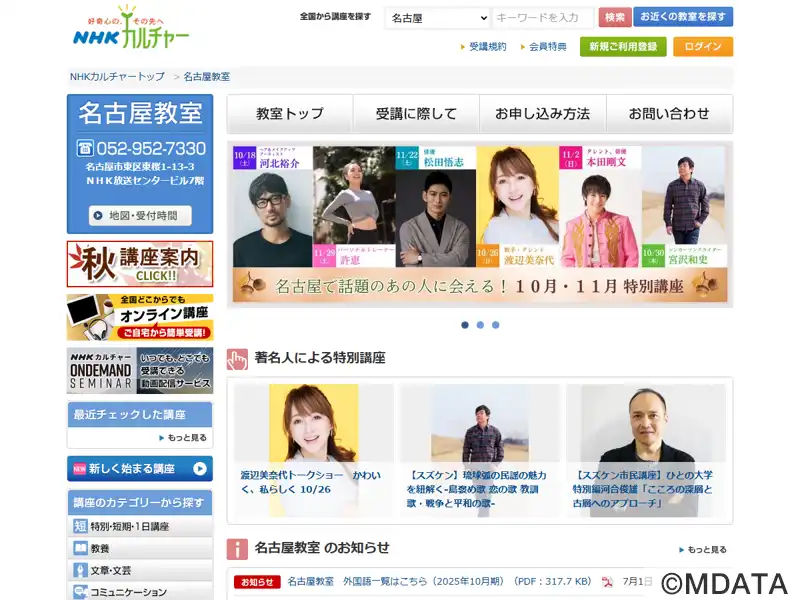This screenshot has height=600, width=800.
Task: Select the second carousel dot
Action: click(x=480, y=325)
